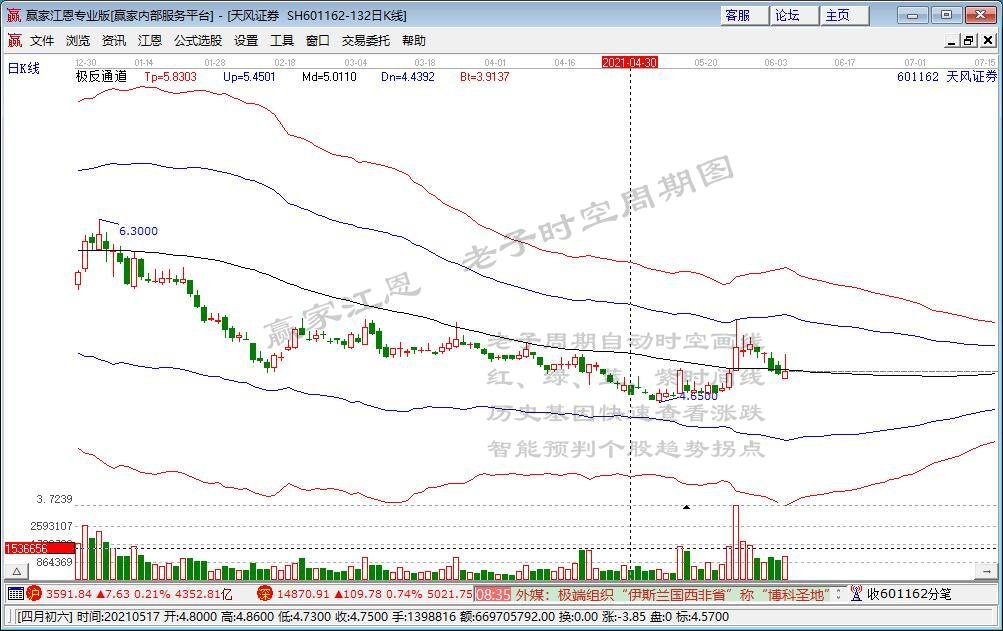Click the 2021-04-30 date marker
The height and width of the screenshot is (631, 1003).
[629, 62]
